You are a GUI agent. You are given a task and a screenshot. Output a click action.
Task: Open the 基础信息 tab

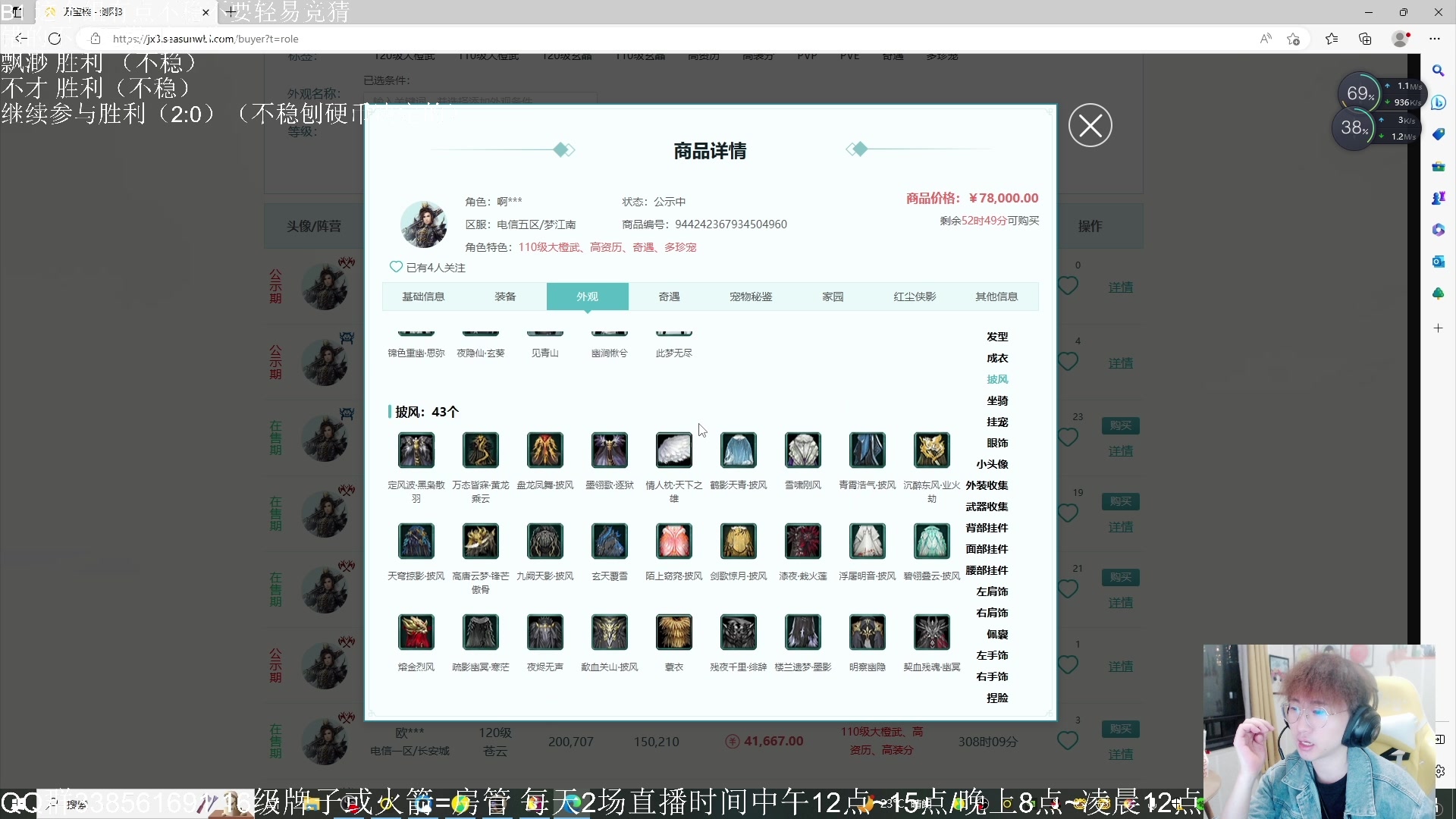423,297
